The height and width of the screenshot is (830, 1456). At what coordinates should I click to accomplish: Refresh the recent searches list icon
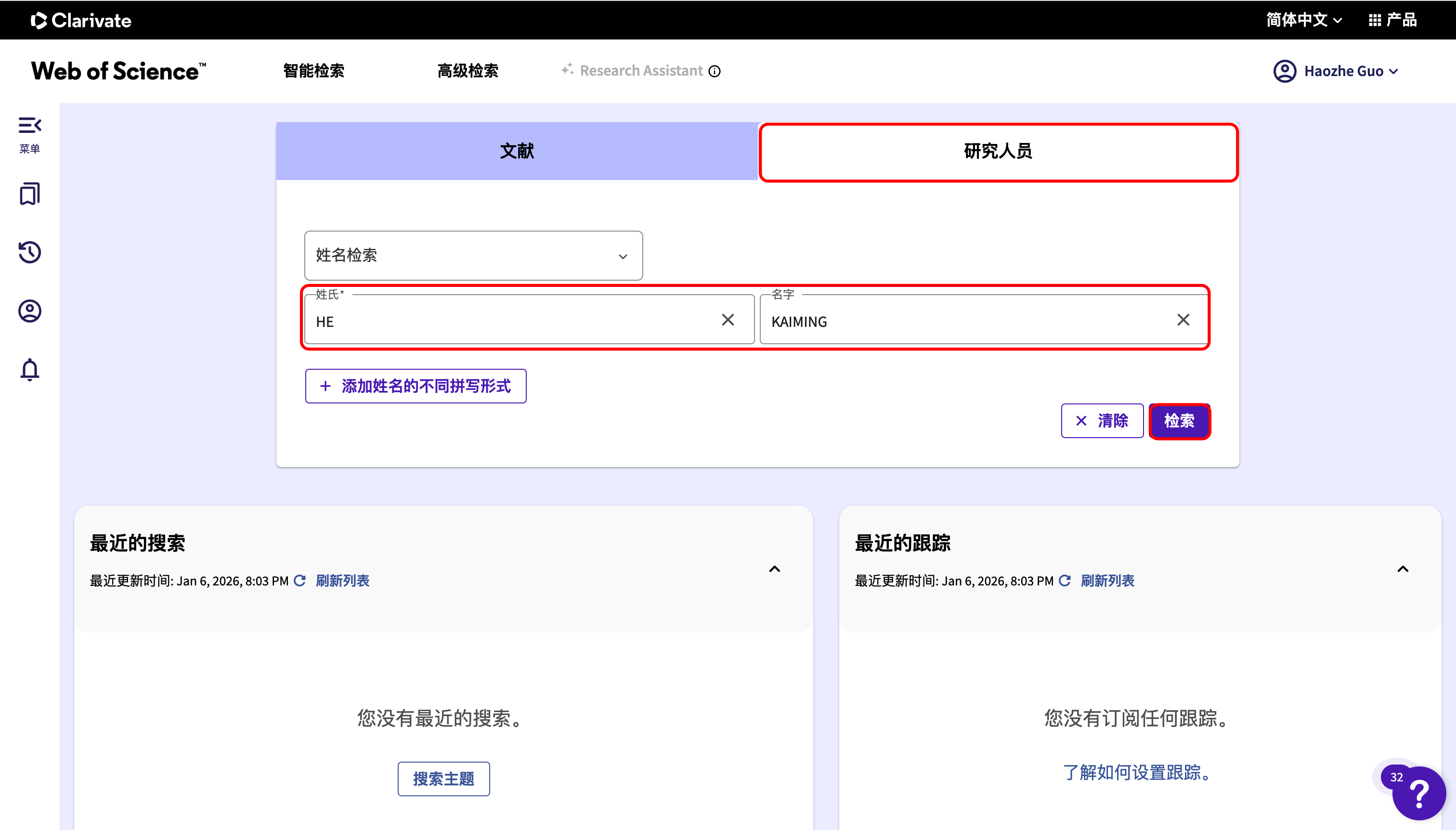[x=300, y=580]
